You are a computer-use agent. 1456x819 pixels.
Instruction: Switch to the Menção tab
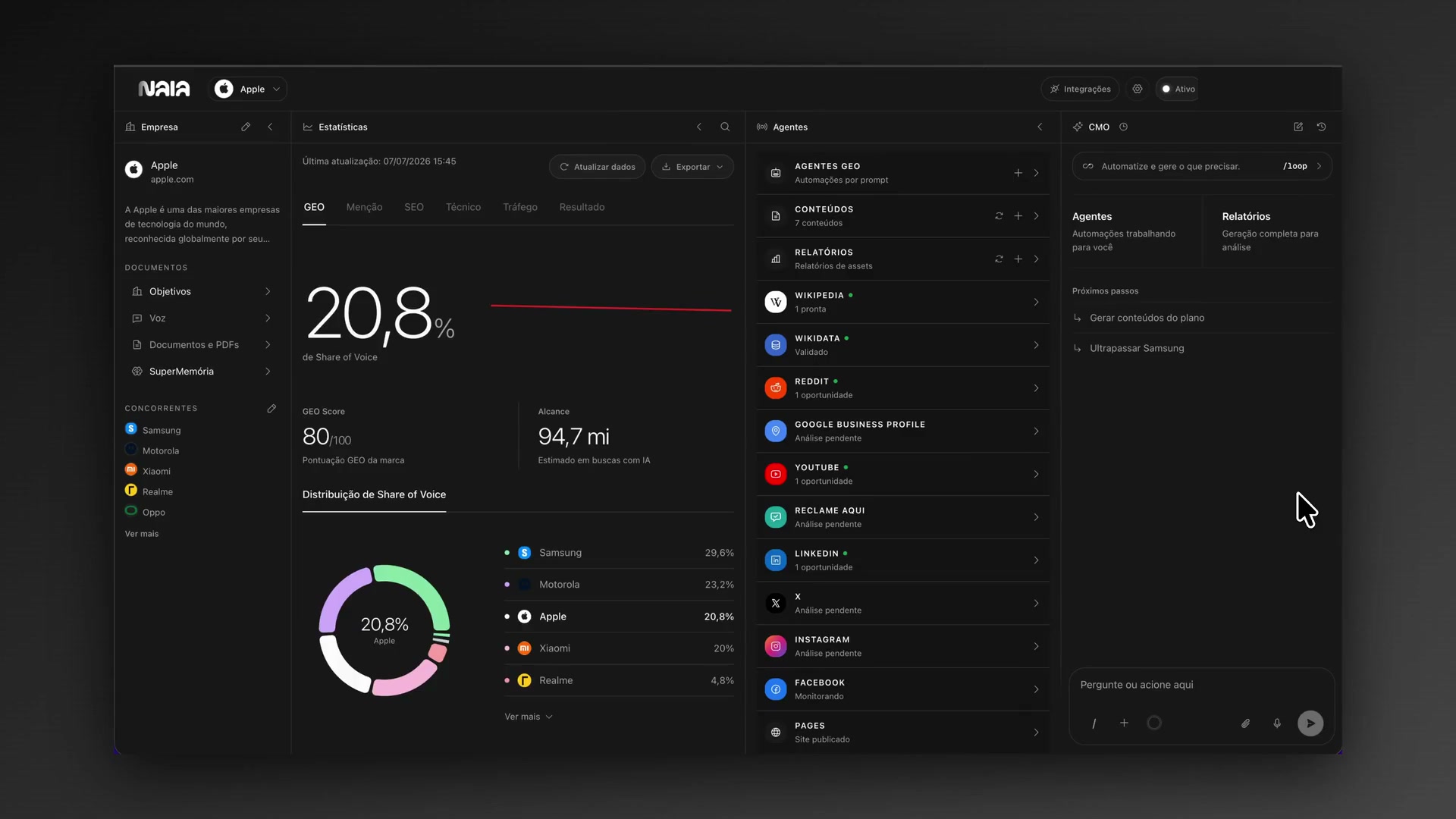coord(364,207)
